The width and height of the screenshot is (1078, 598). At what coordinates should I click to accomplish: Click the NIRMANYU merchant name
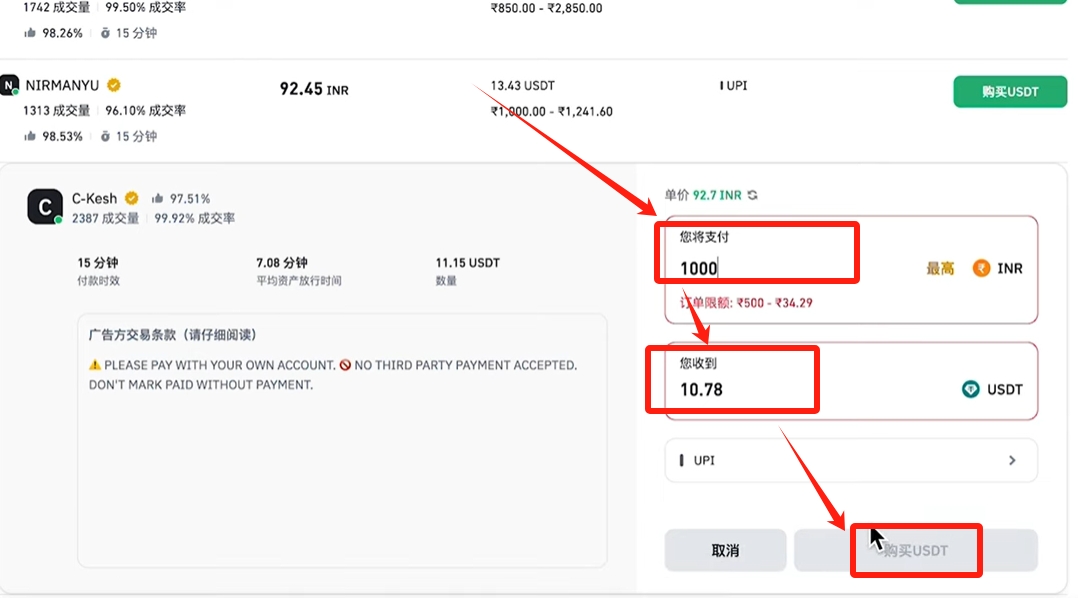pos(63,85)
